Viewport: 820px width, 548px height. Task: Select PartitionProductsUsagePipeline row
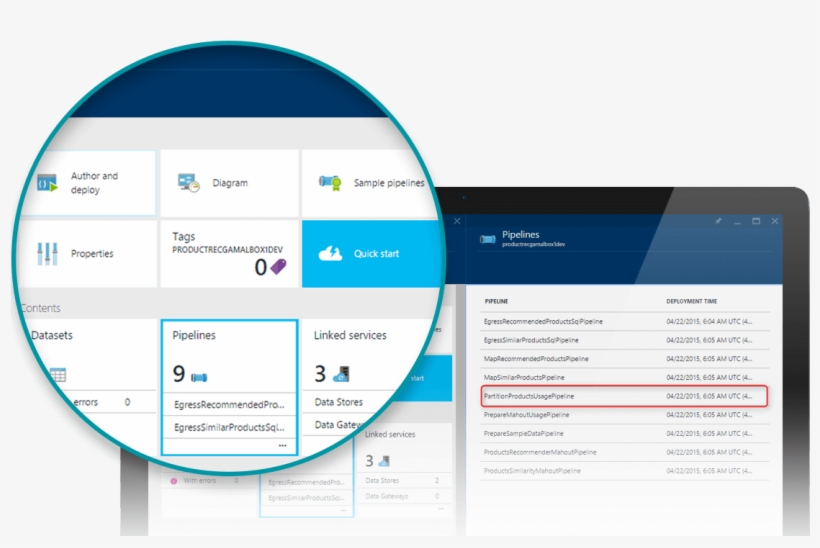(x=624, y=396)
